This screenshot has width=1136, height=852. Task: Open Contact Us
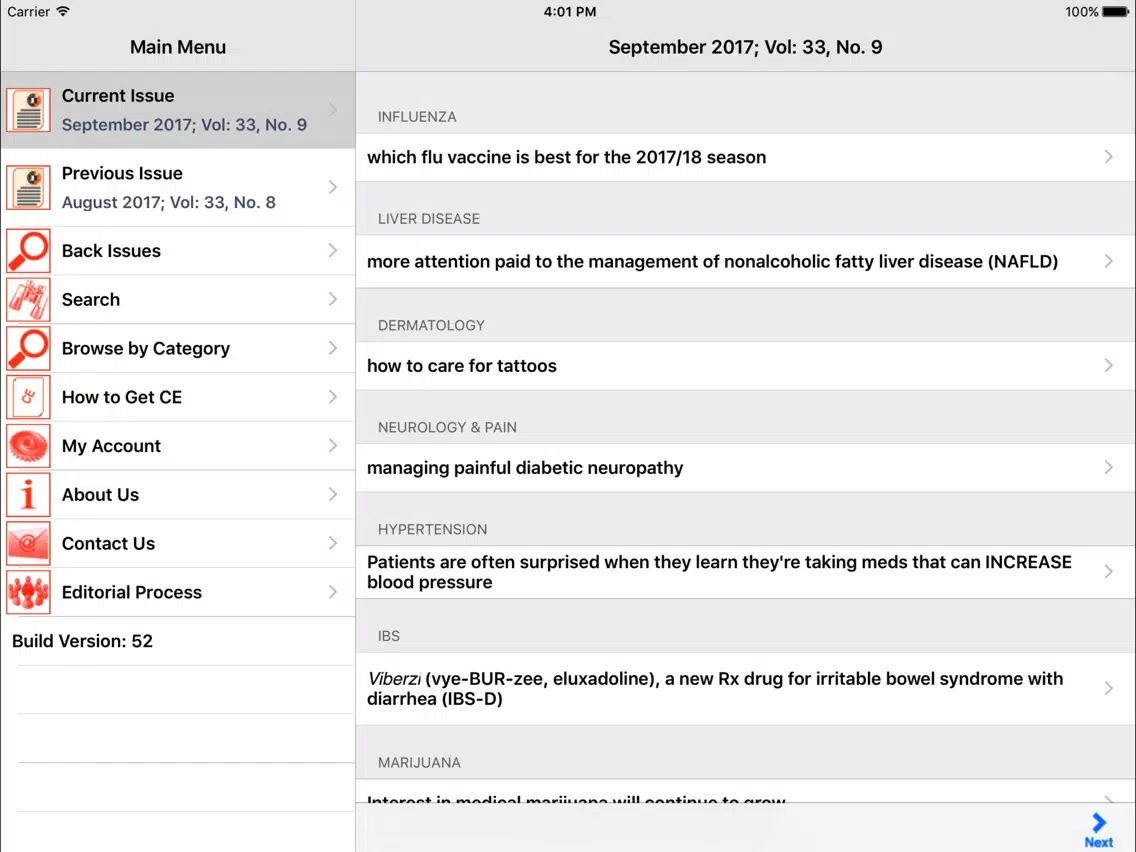pos(178,543)
